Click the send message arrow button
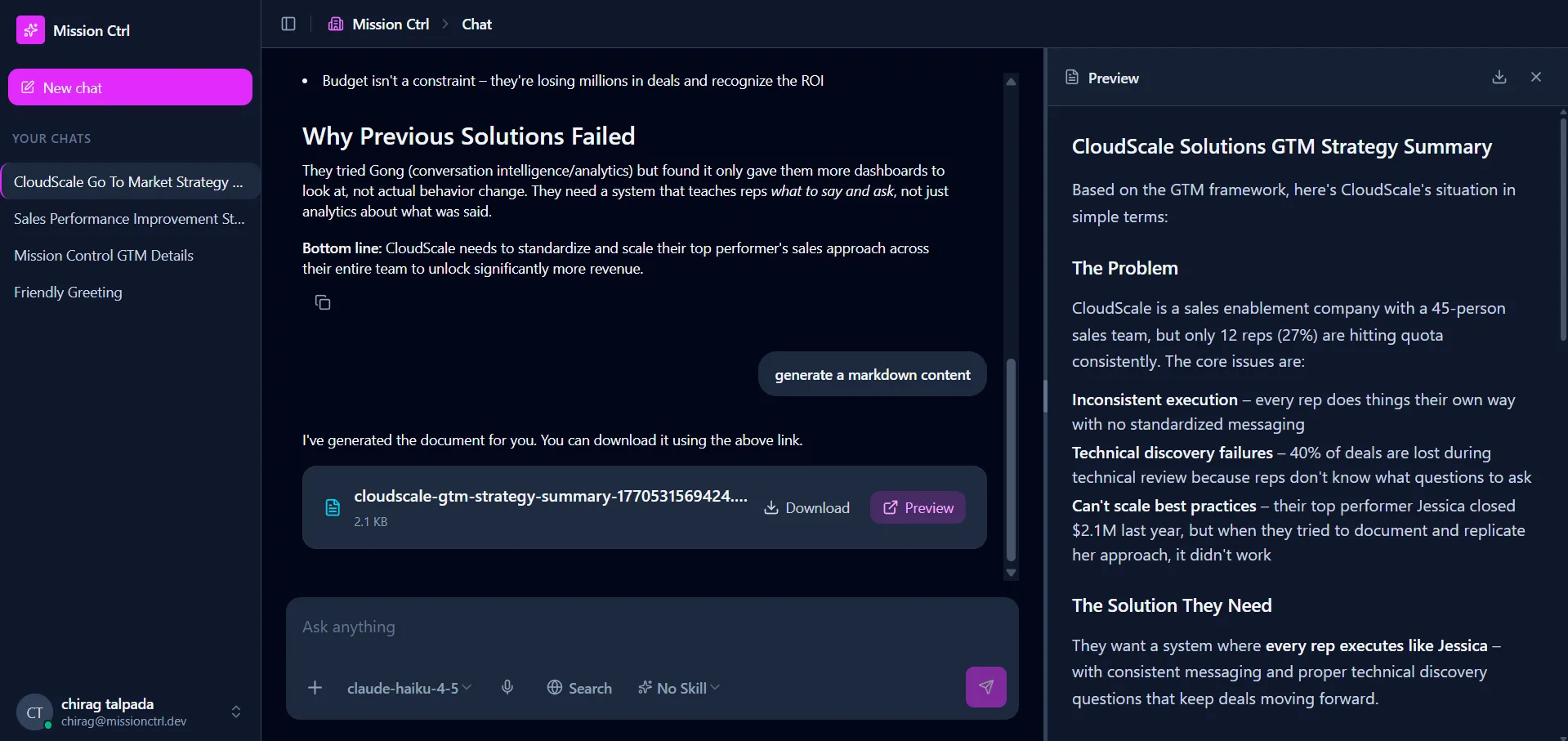 985,687
